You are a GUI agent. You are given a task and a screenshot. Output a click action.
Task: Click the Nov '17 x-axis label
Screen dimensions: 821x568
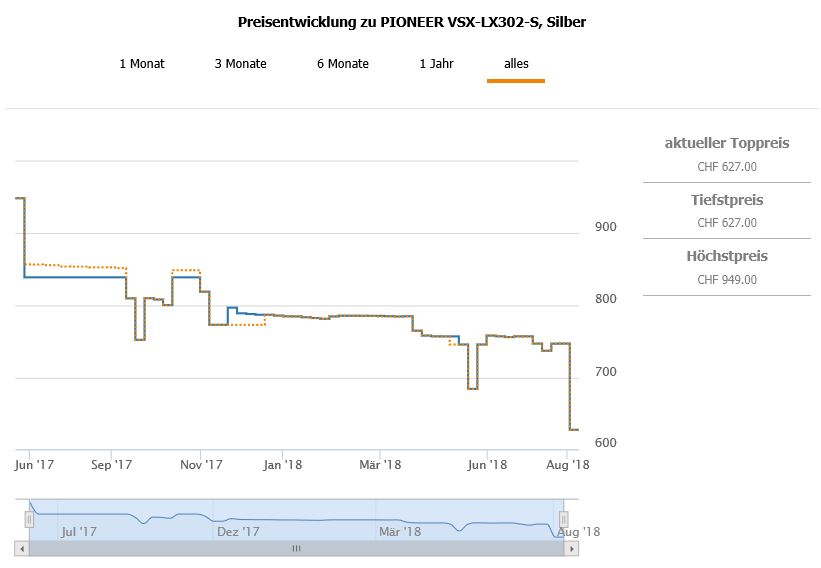coord(201,464)
